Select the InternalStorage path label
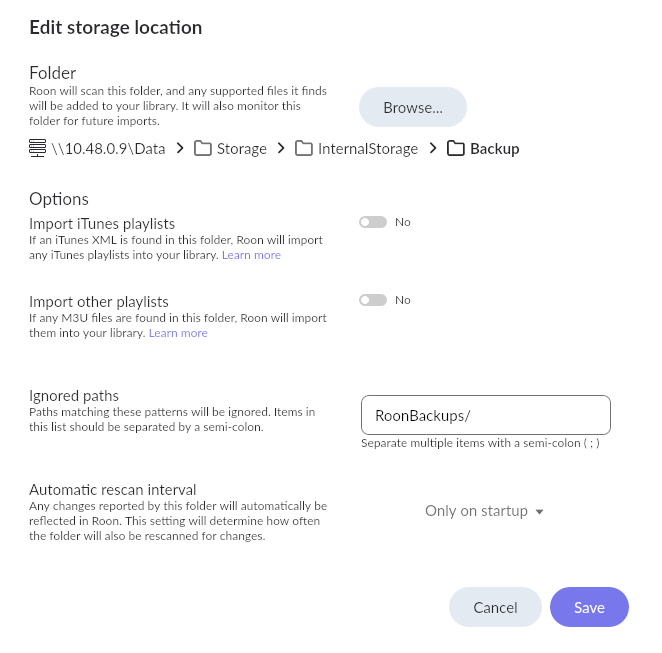 (368, 149)
